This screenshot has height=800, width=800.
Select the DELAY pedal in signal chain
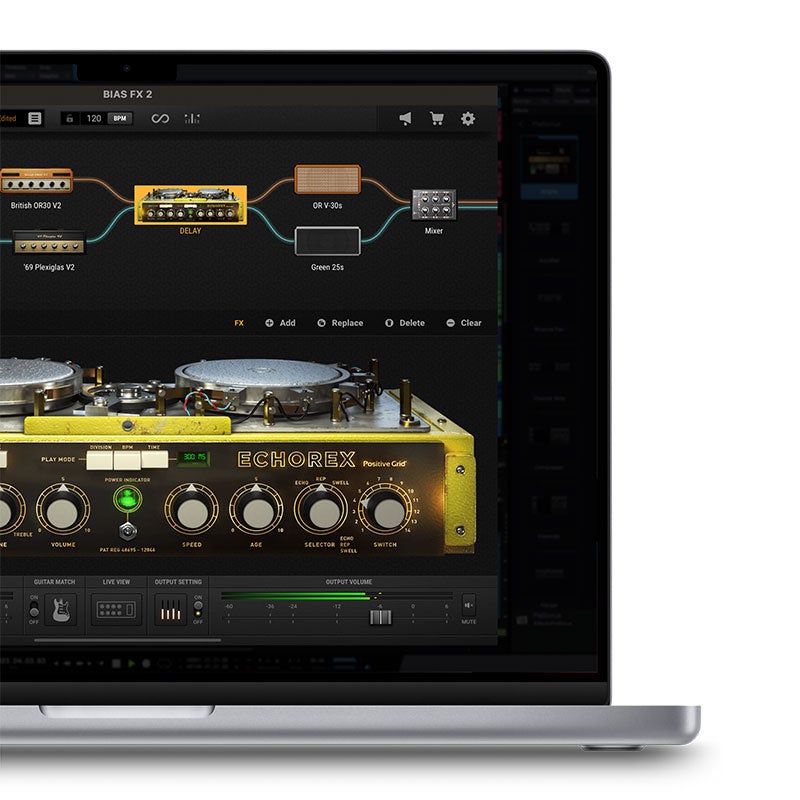click(190, 205)
